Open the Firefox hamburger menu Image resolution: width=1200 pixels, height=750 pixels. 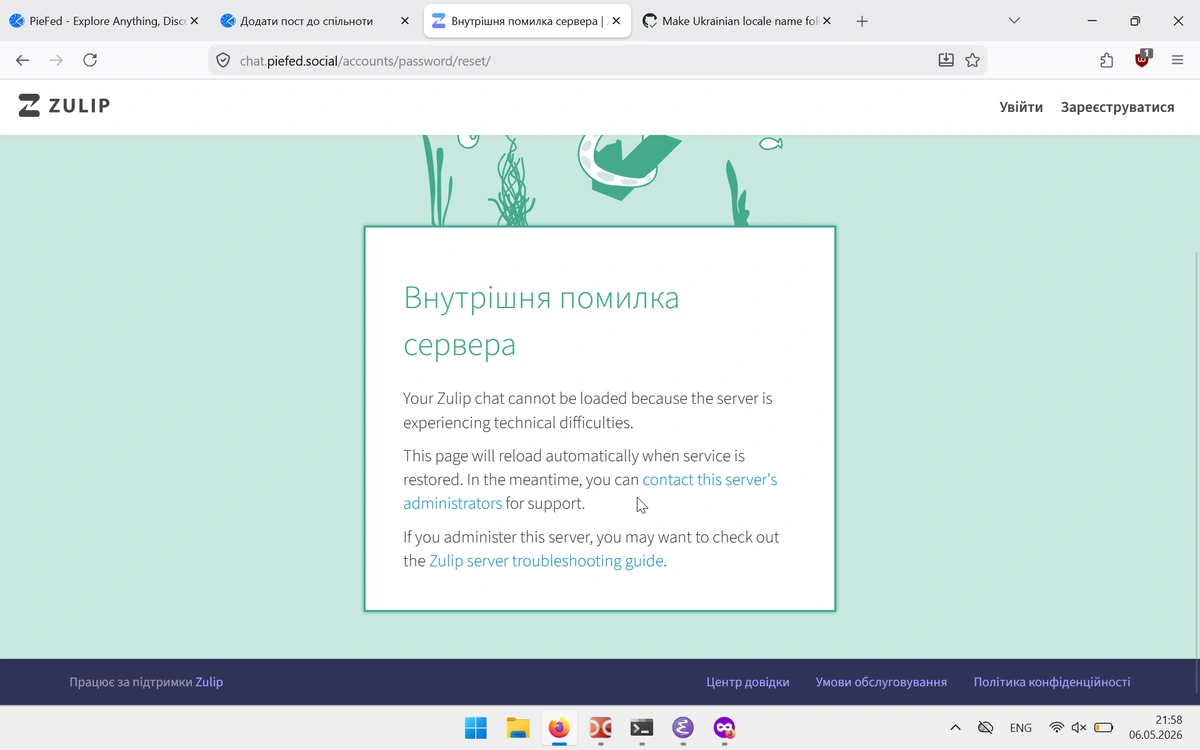[1177, 61]
